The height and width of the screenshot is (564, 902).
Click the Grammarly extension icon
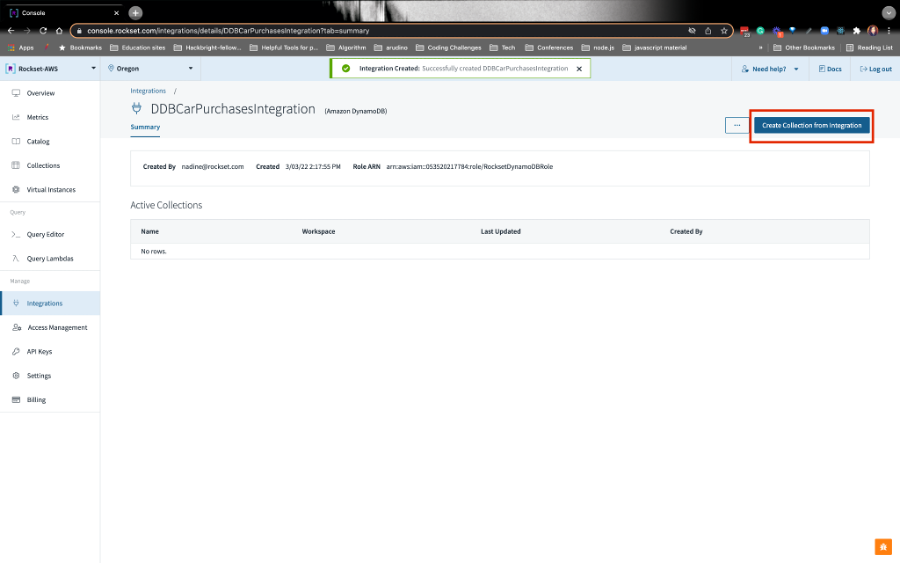[760, 31]
